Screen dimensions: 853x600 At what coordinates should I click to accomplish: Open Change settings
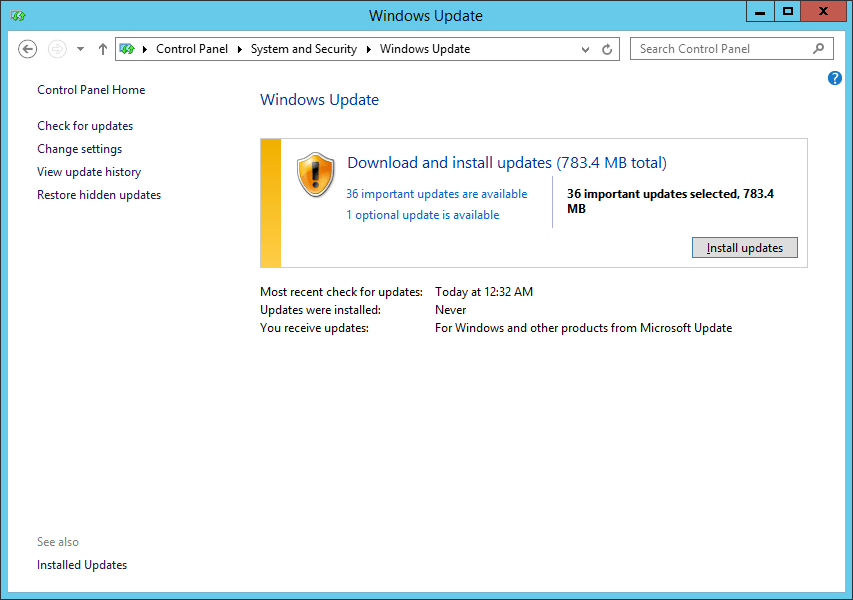(79, 149)
